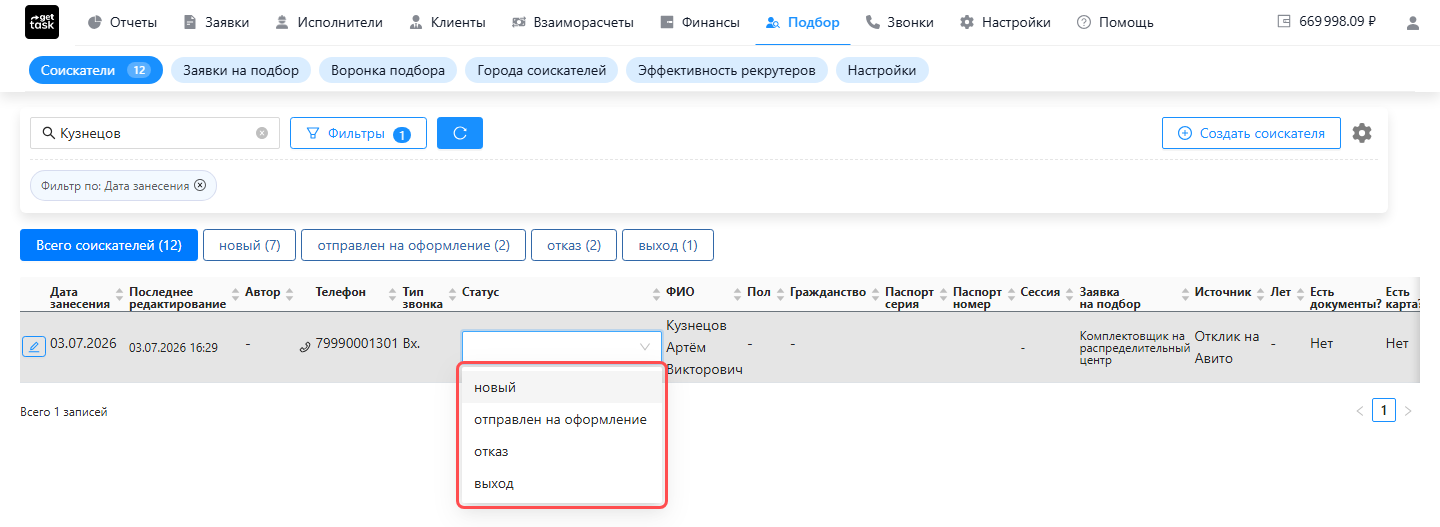
Task: Click the wallet balance 669 998.09 ₽
Action: pyautogui.click(x=1327, y=22)
